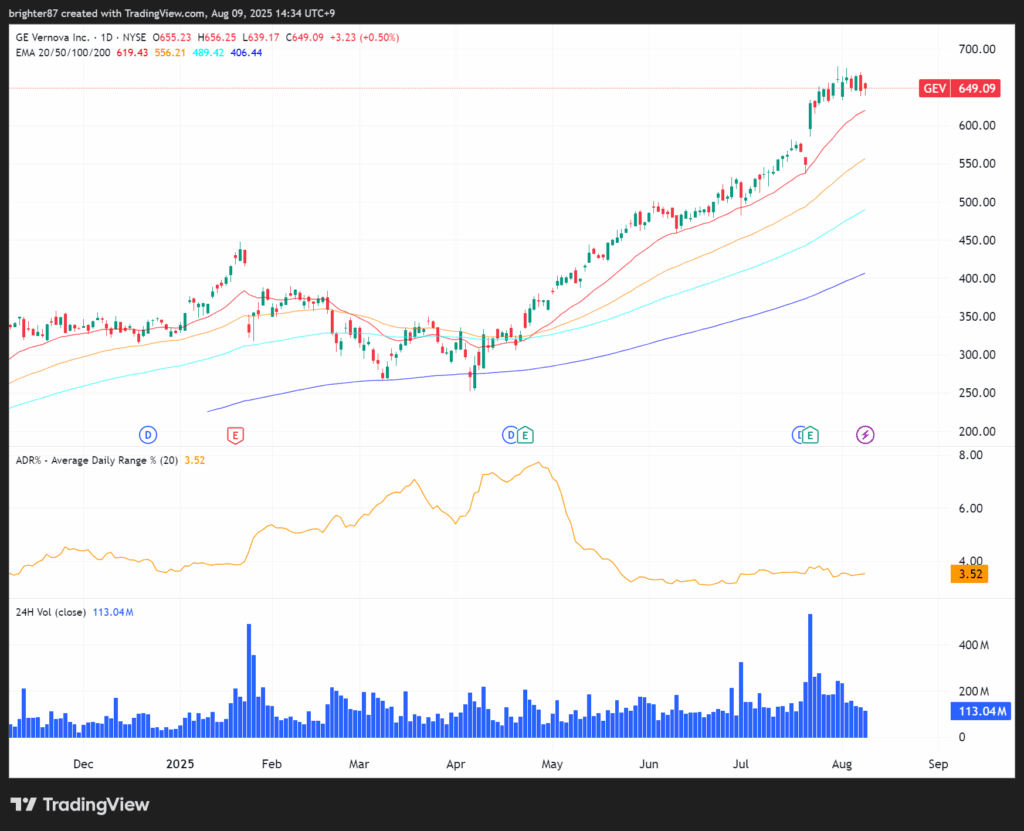Click the purple lightning event marker in August
The image size is (1024, 831).
pyautogui.click(x=865, y=434)
